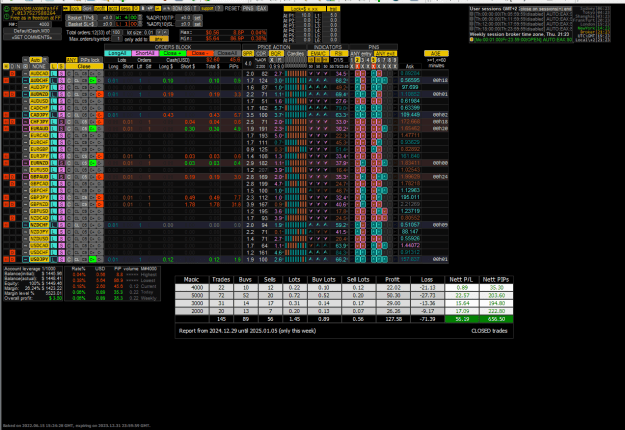Click the Basket SL=$ button

[x=81, y=24]
